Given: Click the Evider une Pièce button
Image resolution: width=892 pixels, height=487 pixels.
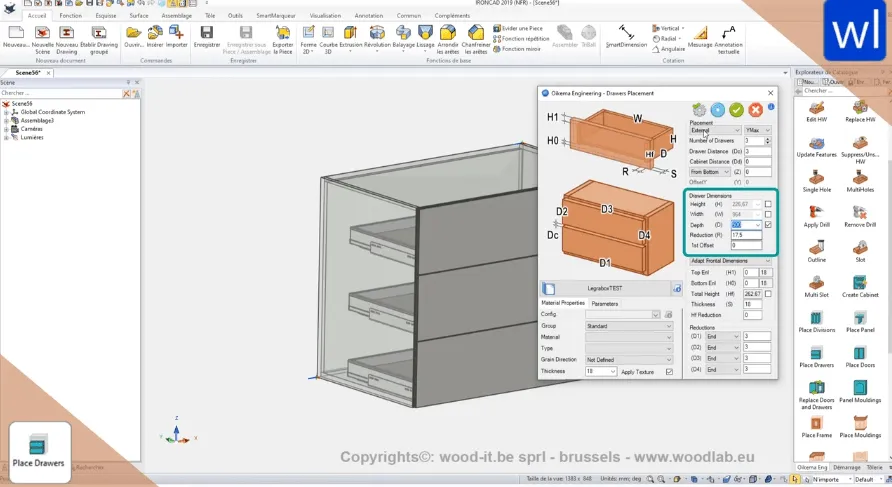Looking at the screenshot, I should 519,30.
